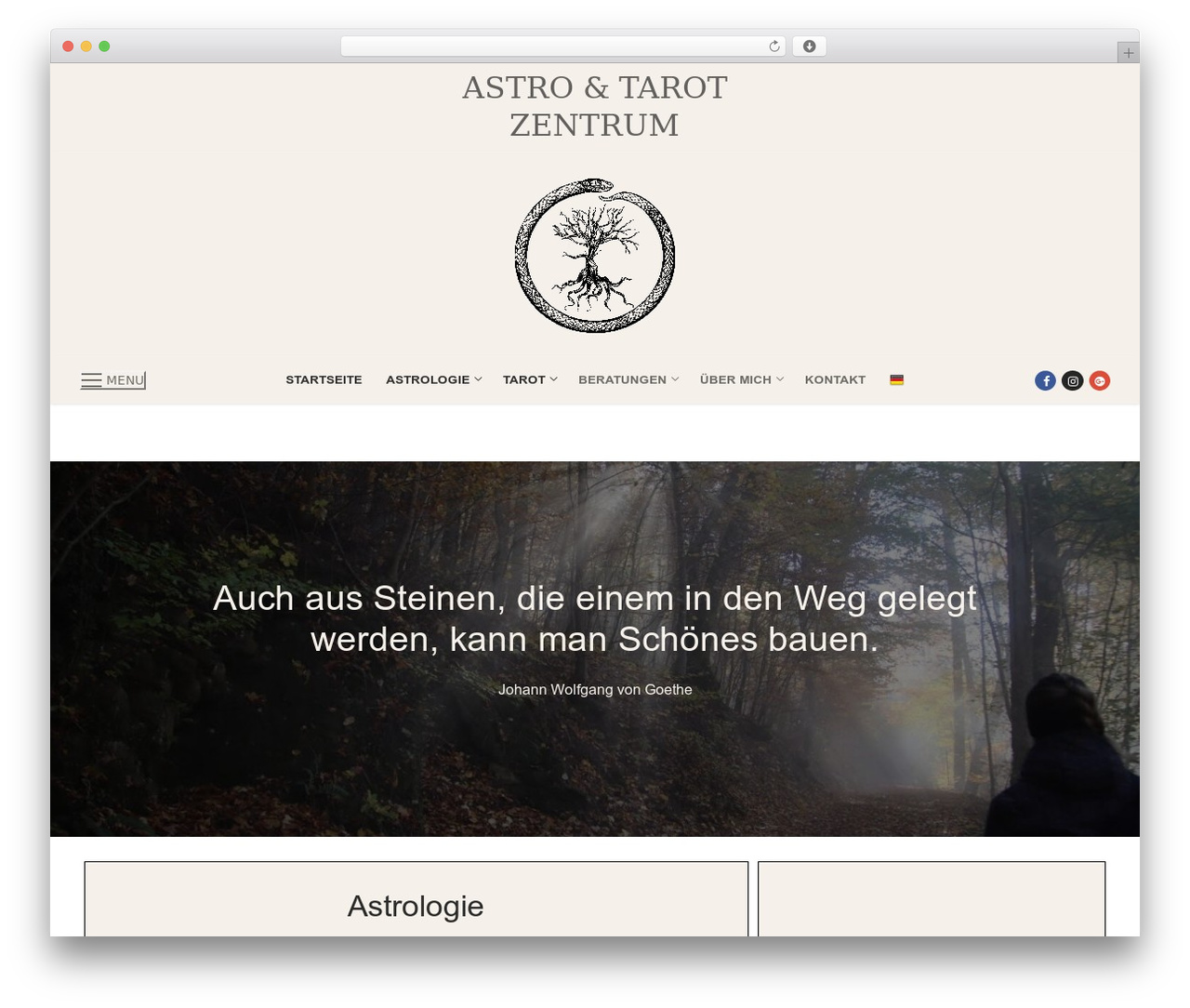Focus the browser address bar
The image size is (1190, 1008).
tap(563, 46)
